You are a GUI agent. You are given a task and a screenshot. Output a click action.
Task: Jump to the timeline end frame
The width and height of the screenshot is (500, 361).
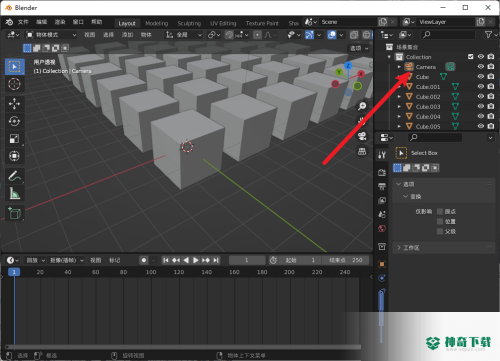(216, 260)
